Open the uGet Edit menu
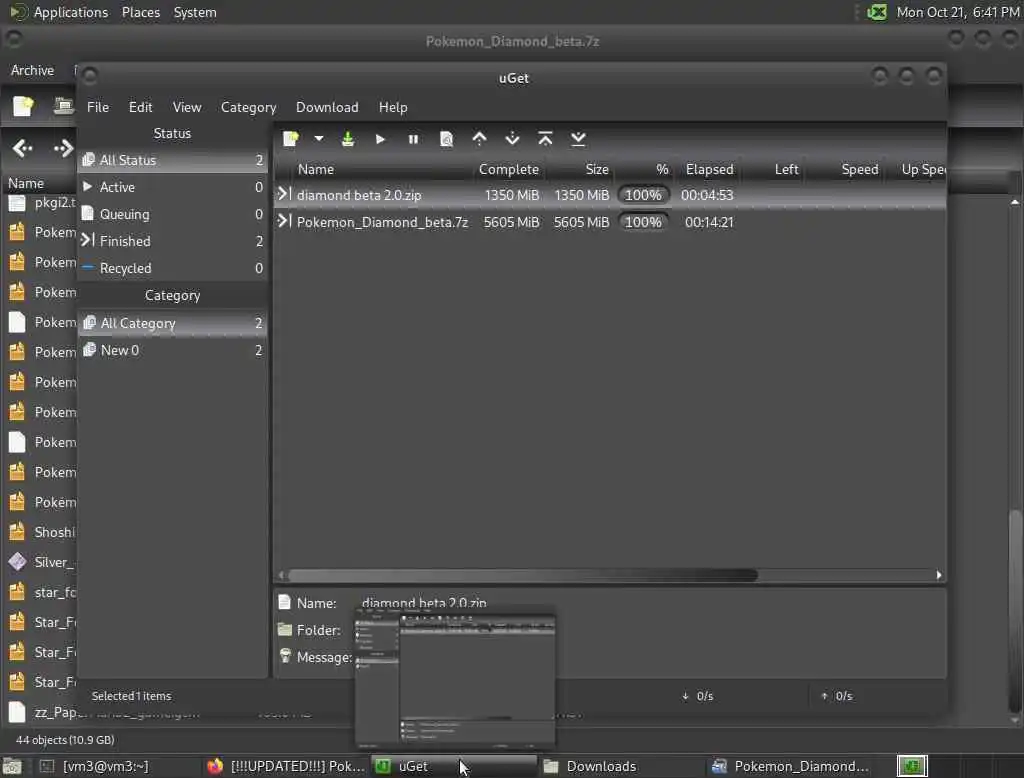Viewport: 1024px width, 778px height. [x=140, y=107]
